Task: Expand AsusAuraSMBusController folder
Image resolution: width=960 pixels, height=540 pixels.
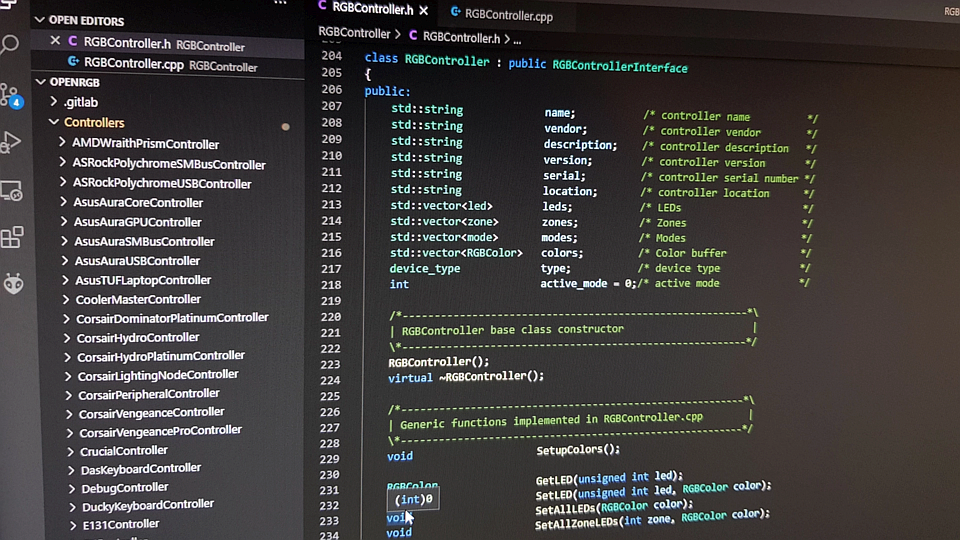Action: point(64,241)
